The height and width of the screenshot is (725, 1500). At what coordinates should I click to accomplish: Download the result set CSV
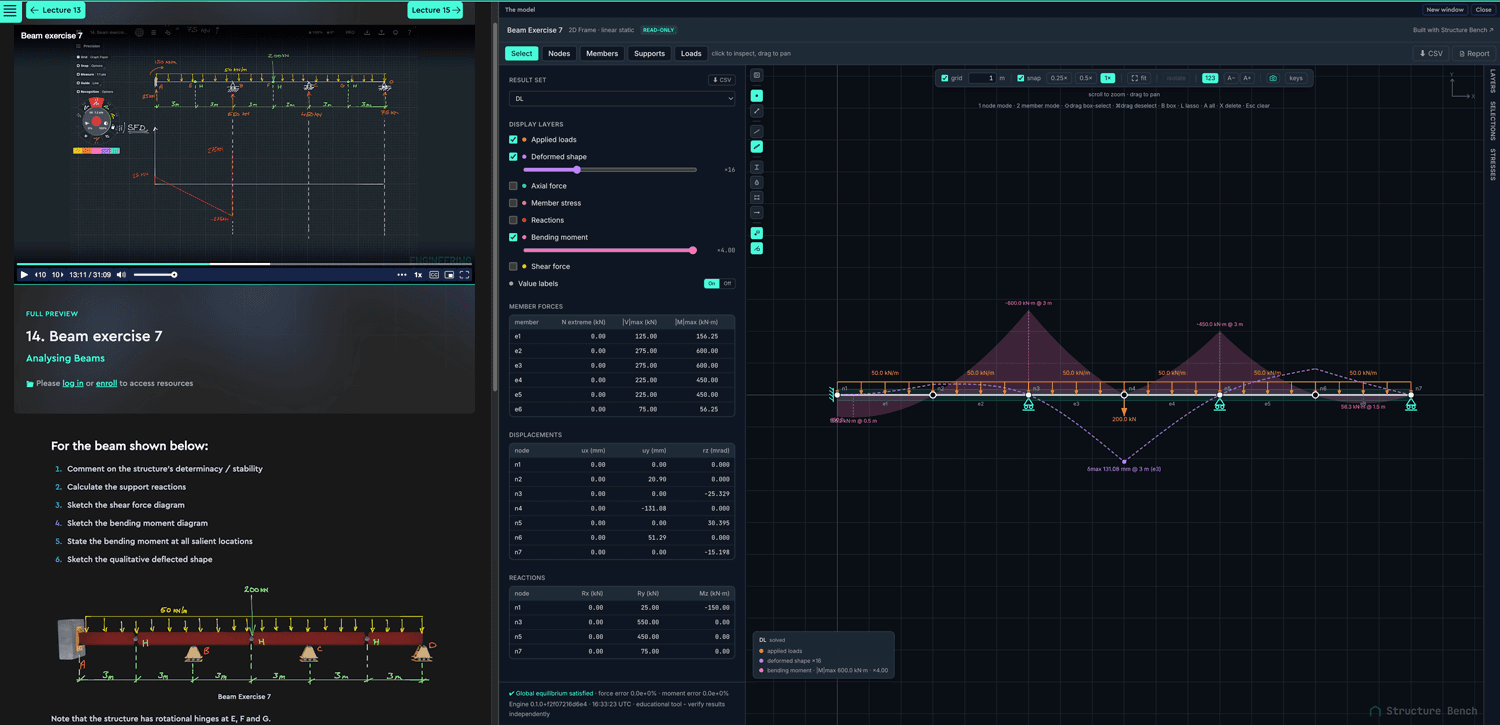click(x=721, y=80)
